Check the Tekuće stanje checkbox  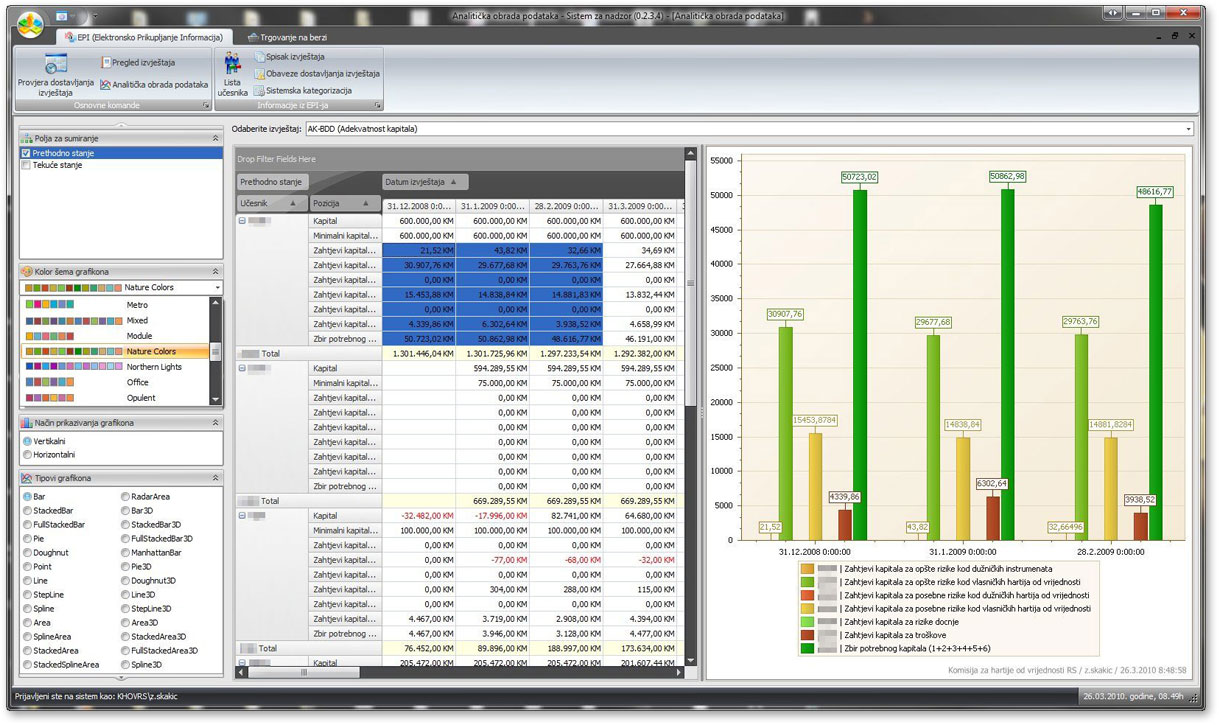[26, 165]
